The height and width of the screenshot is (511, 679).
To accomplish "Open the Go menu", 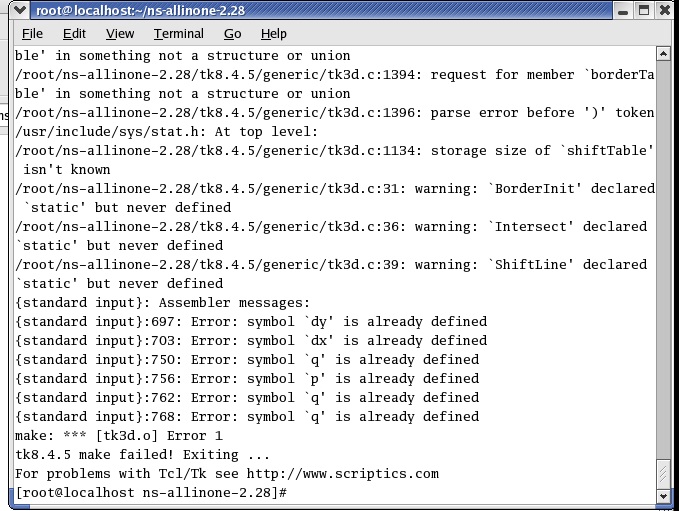I will click(x=232, y=34).
